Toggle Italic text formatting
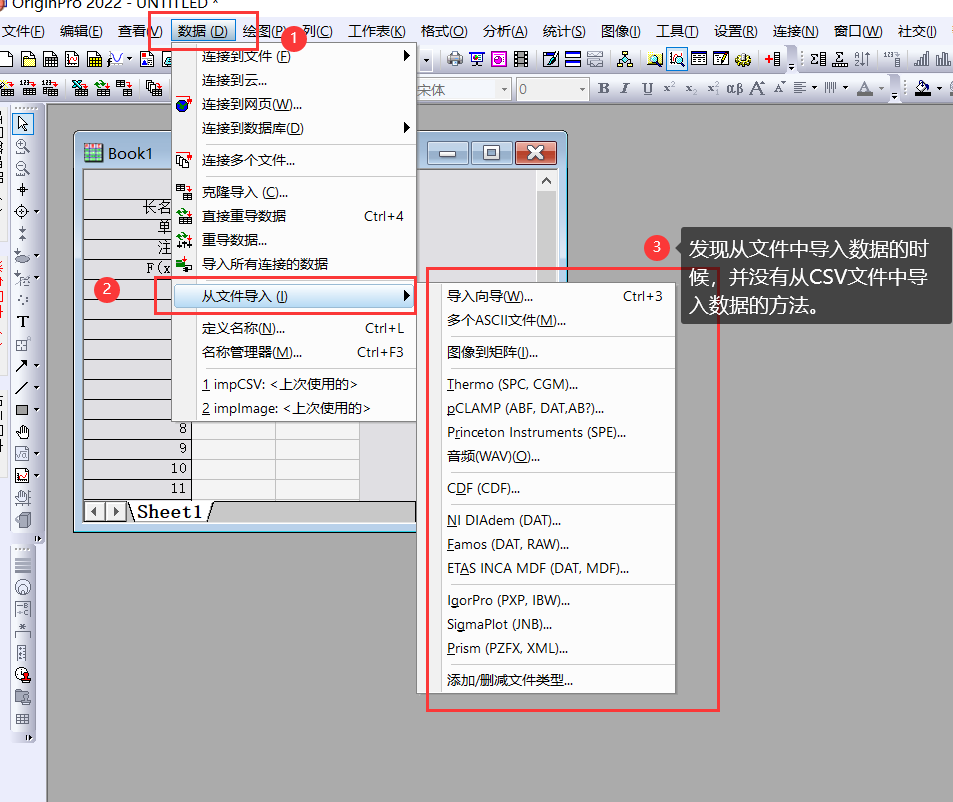This screenshot has width=953, height=802. [x=625, y=89]
